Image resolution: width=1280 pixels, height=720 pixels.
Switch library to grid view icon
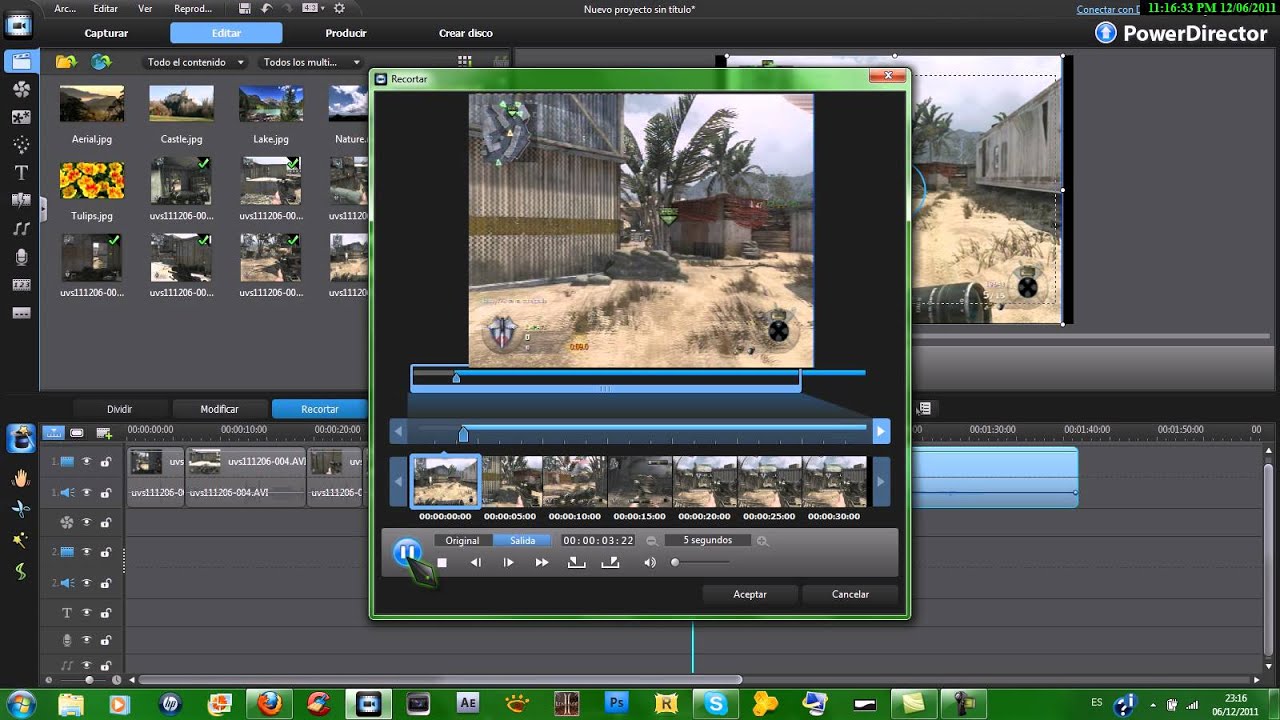[464, 62]
